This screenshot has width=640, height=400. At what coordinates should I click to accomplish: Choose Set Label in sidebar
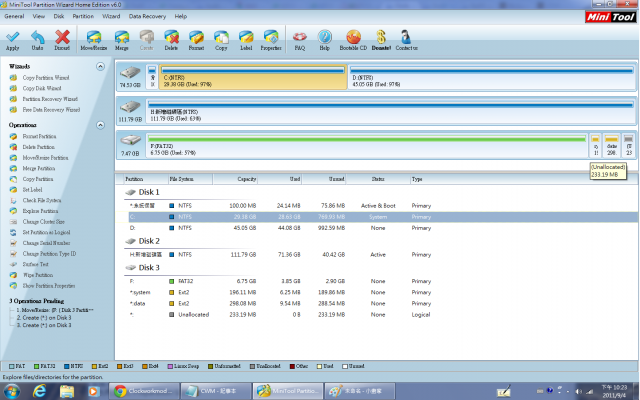(x=32, y=189)
